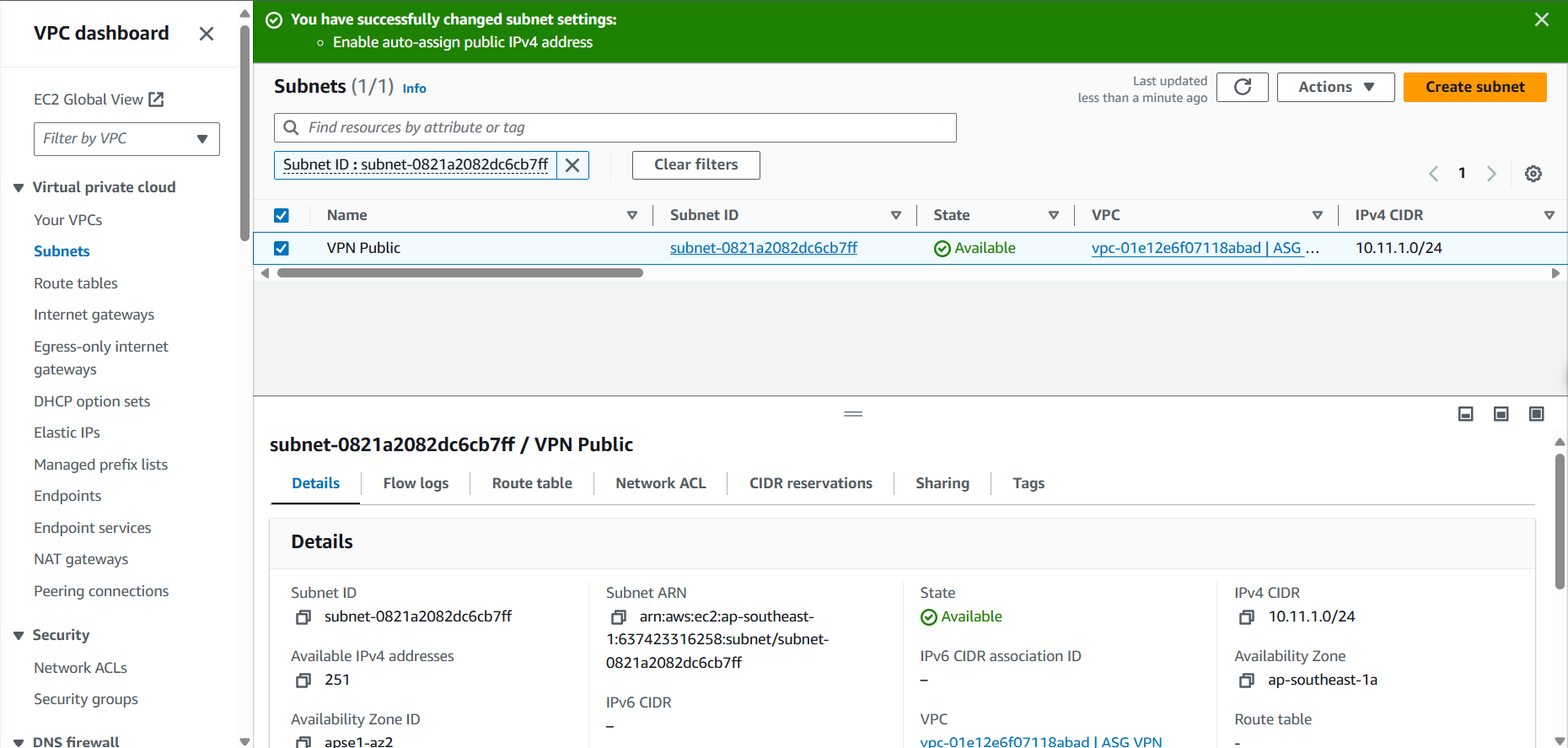Dismiss the green success banner
Screen dimensions: 1568x748
1542,19
